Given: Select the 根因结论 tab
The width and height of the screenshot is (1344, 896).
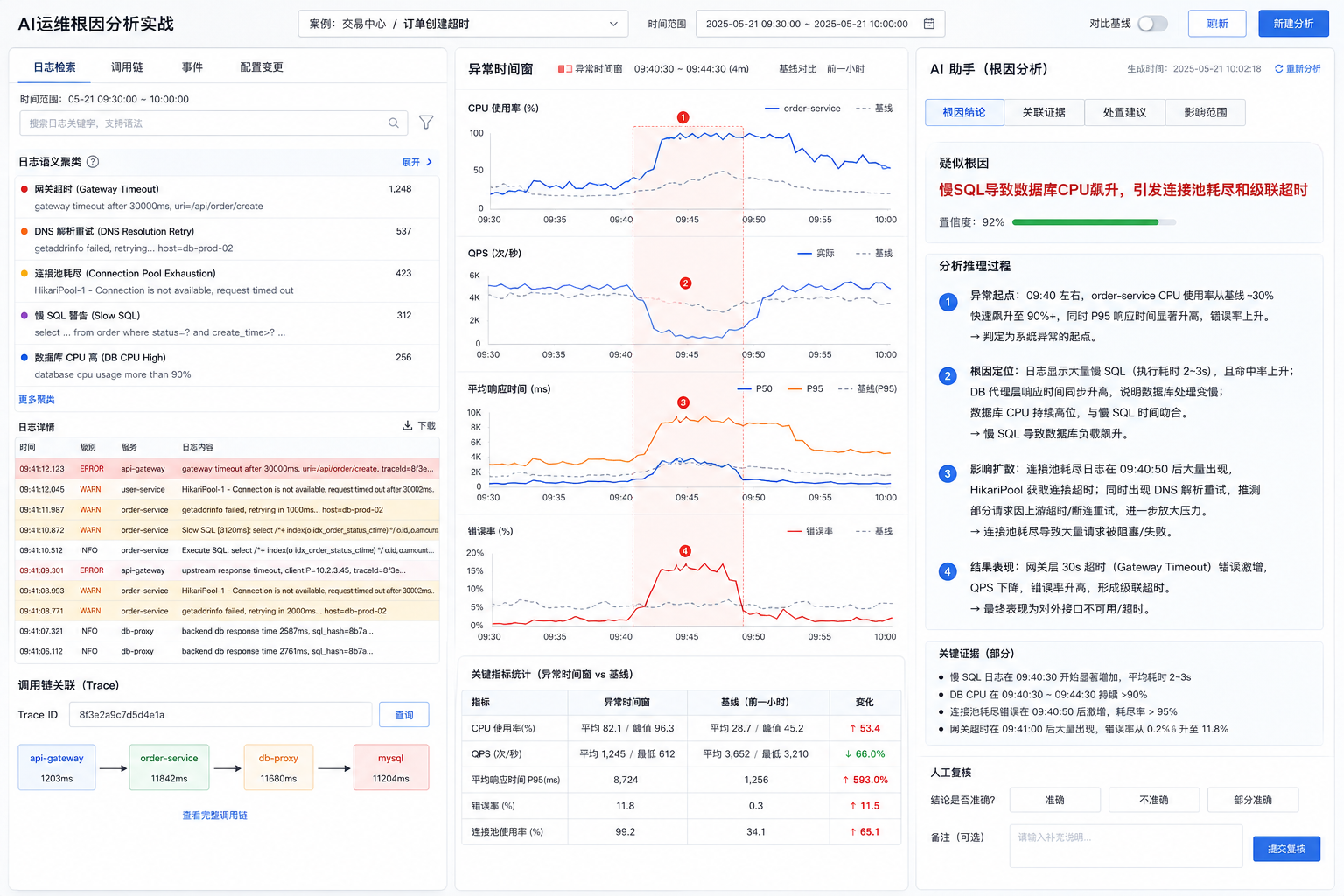Looking at the screenshot, I should coord(964,112).
